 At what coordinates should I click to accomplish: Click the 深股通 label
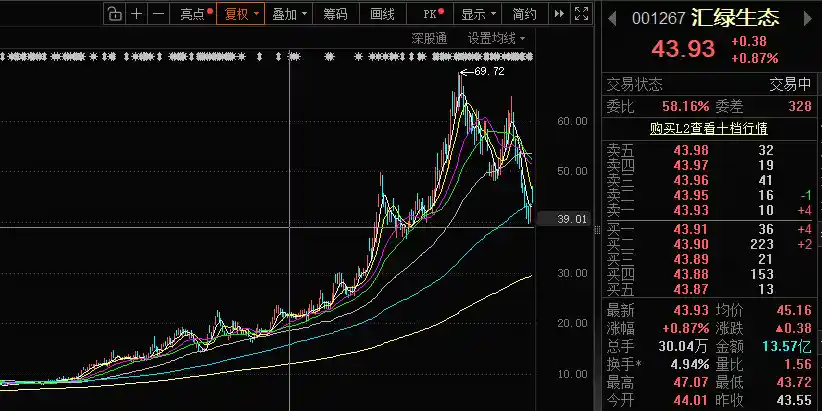tap(429, 38)
